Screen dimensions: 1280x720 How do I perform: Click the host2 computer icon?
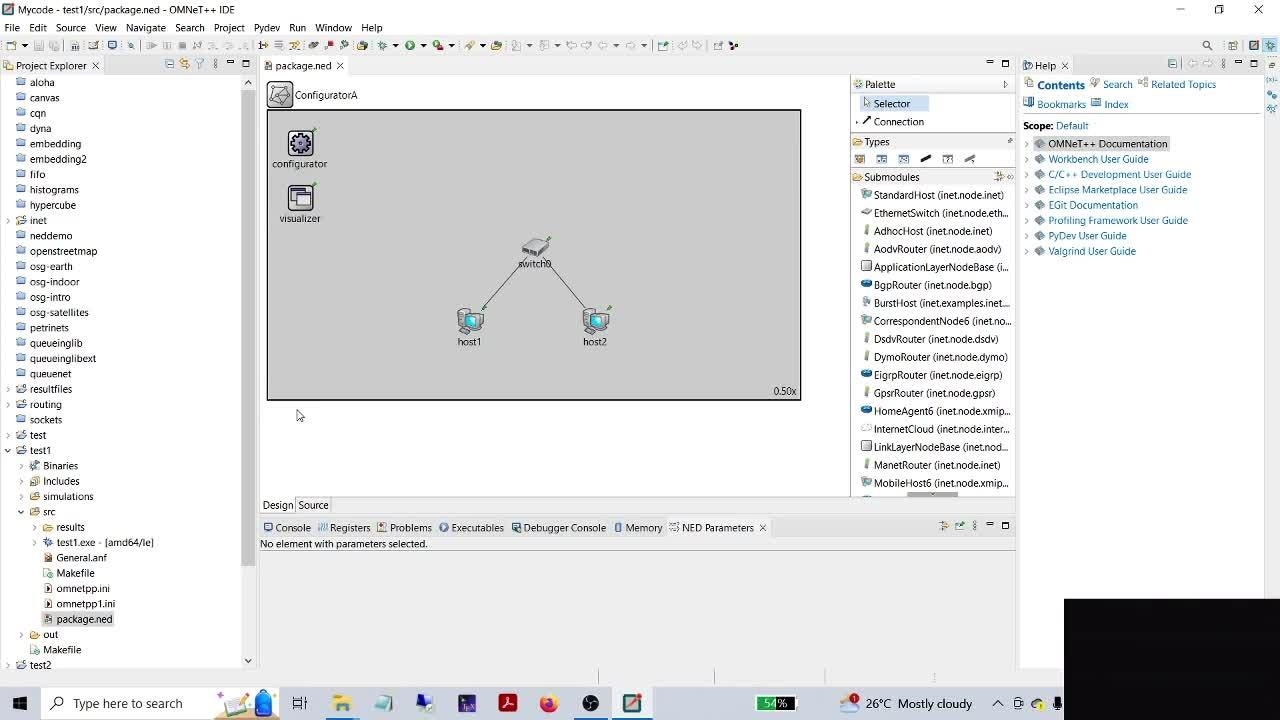[x=596, y=321]
